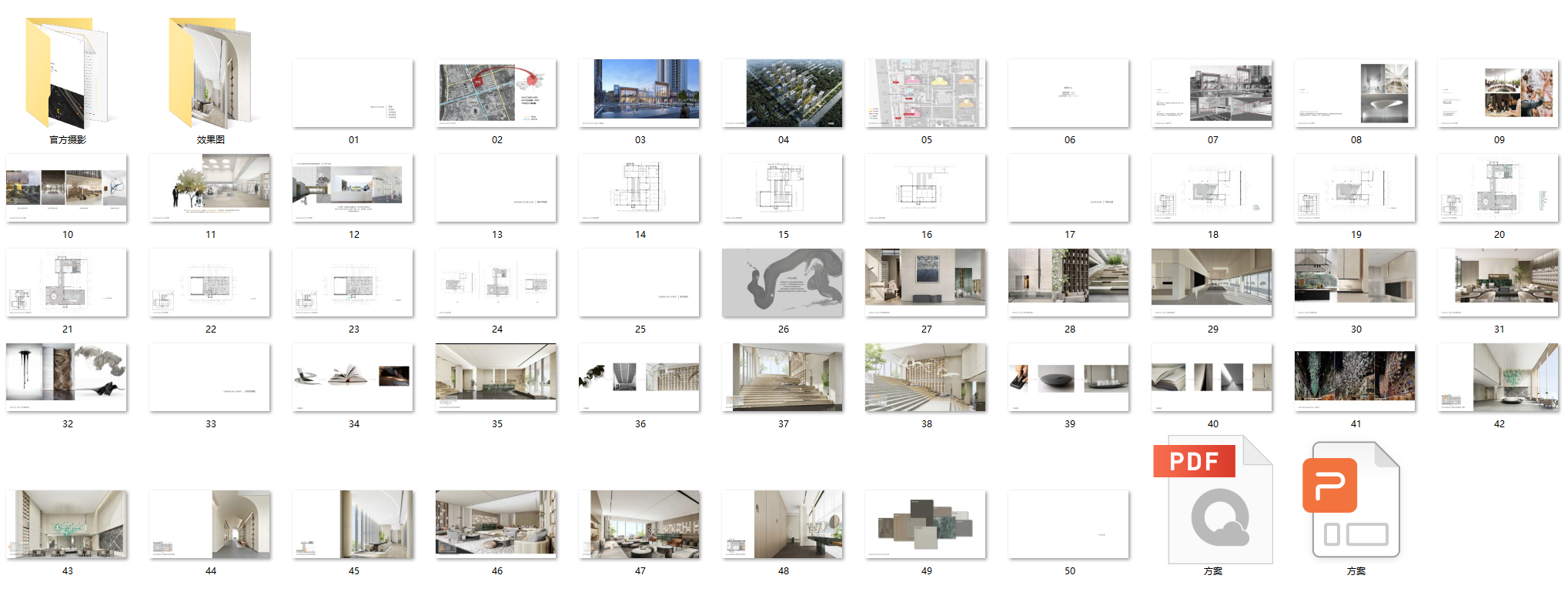The image size is (1568, 592).
Task: Select image 05 with the pink site plan
Action: tap(926, 93)
